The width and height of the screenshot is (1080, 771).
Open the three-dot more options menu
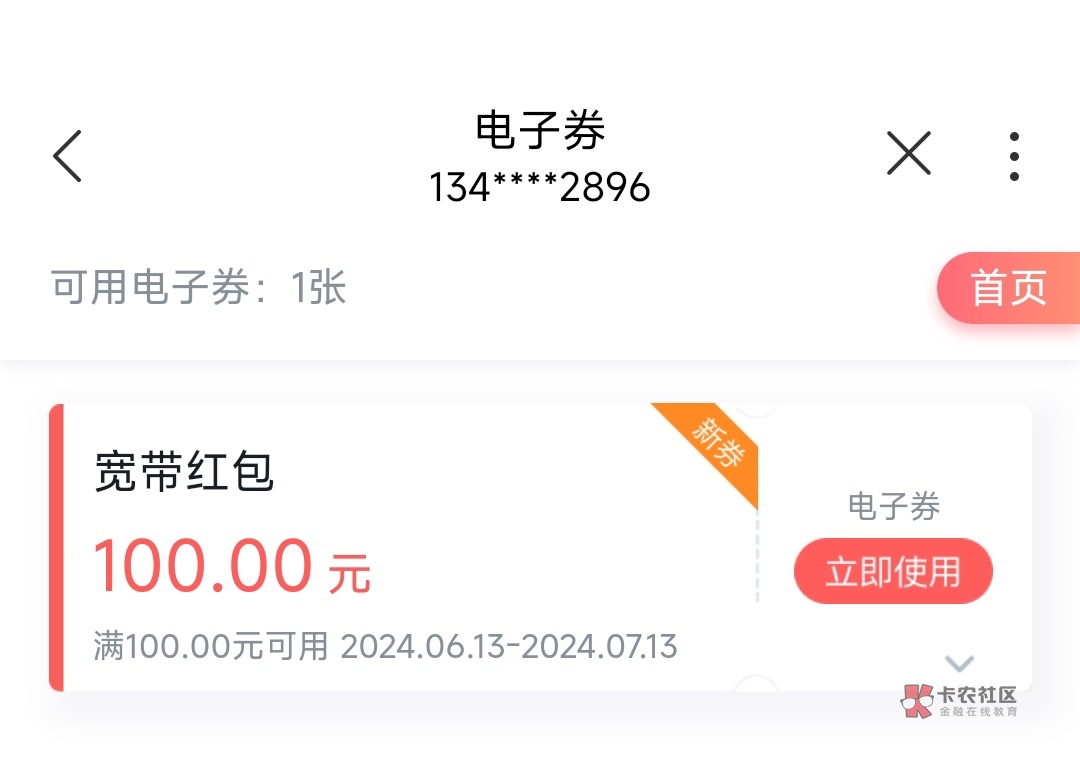[x=1014, y=156]
